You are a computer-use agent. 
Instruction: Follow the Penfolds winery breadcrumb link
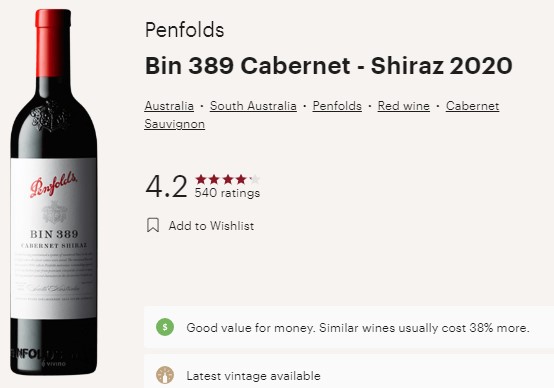[x=337, y=106]
